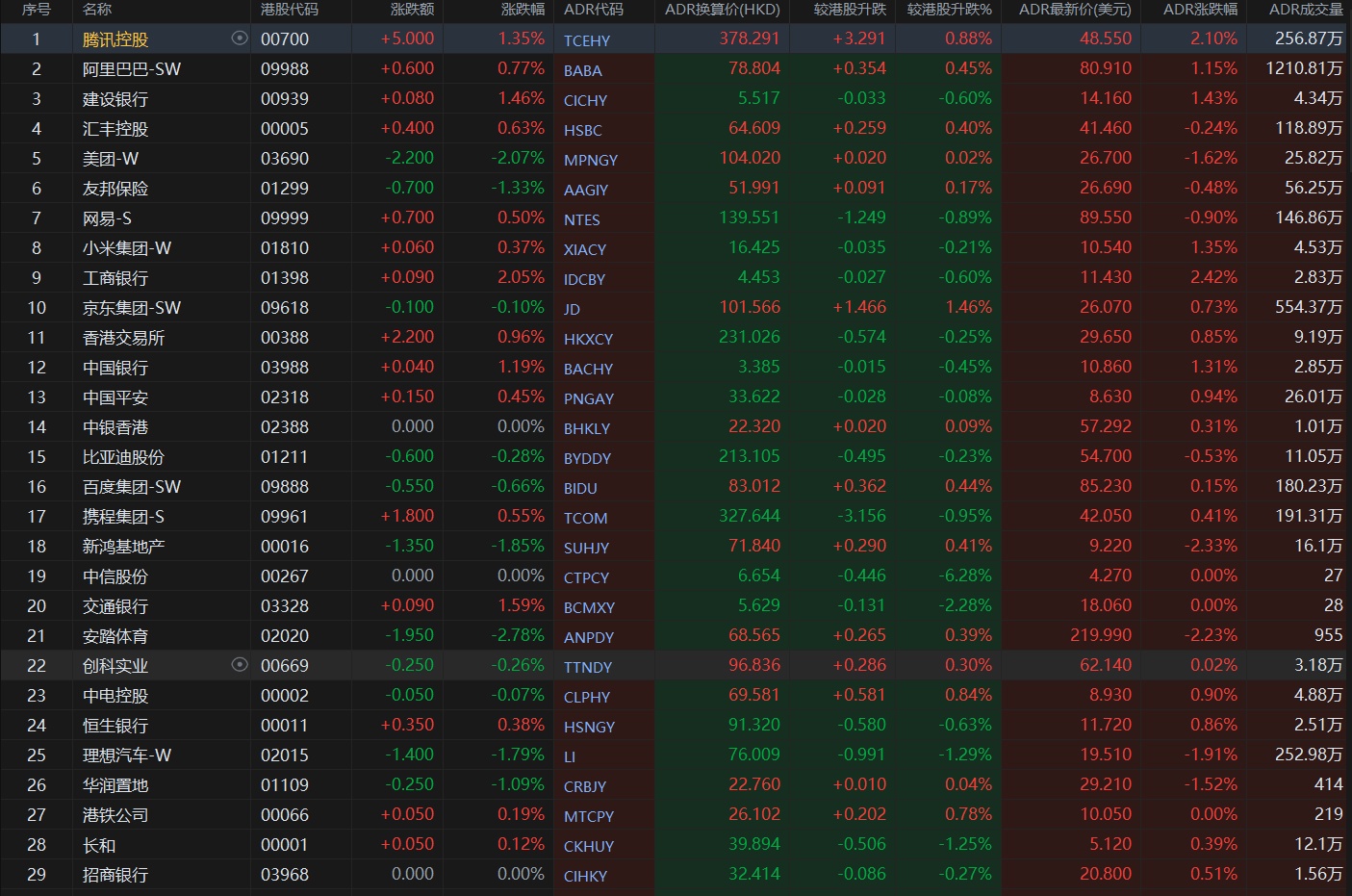Select the 新鸿基地产 name cell
The height and width of the screenshot is (896, 1352).
(x=124, y=547)
